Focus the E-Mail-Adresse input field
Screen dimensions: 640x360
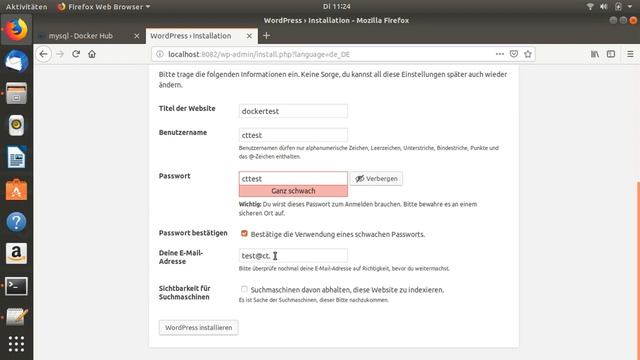pyautogui.click(x=293, y=256)
